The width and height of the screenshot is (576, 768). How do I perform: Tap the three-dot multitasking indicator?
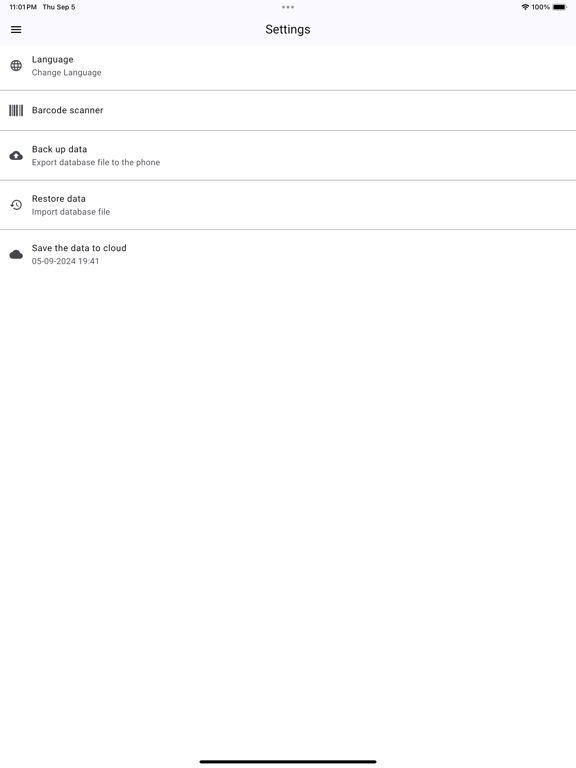(288, 7)
